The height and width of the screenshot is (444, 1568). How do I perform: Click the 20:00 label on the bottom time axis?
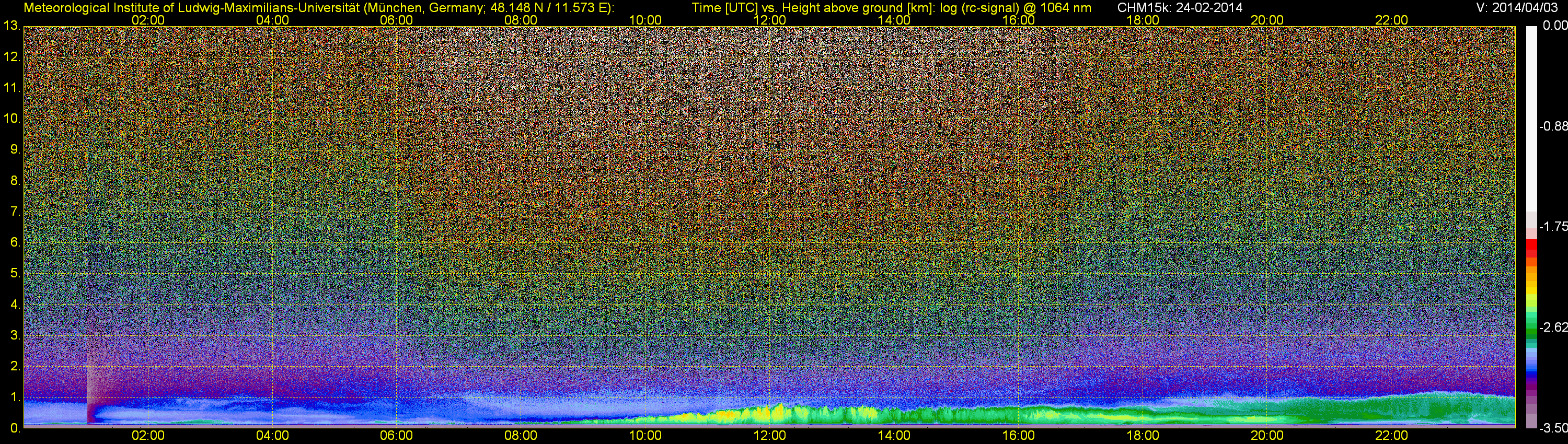coord(1267,436)
